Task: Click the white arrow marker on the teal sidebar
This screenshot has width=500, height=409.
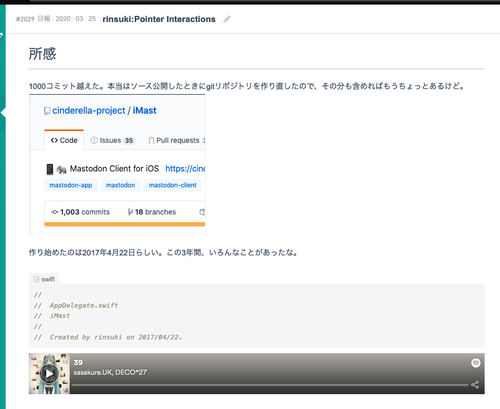Action: [x=3, y=113]
